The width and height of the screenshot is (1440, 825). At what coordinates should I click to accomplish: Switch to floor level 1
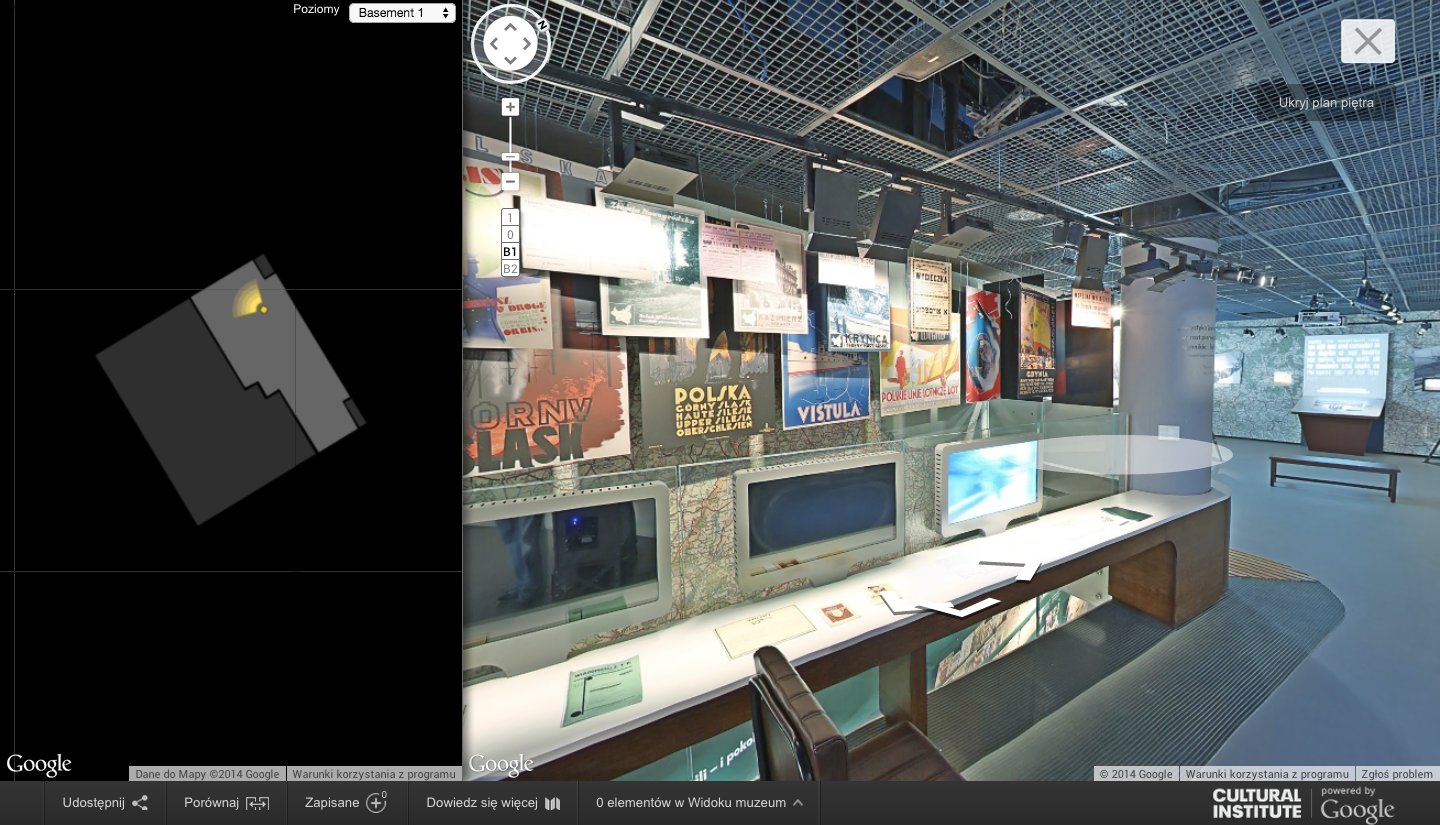[510, 218]
